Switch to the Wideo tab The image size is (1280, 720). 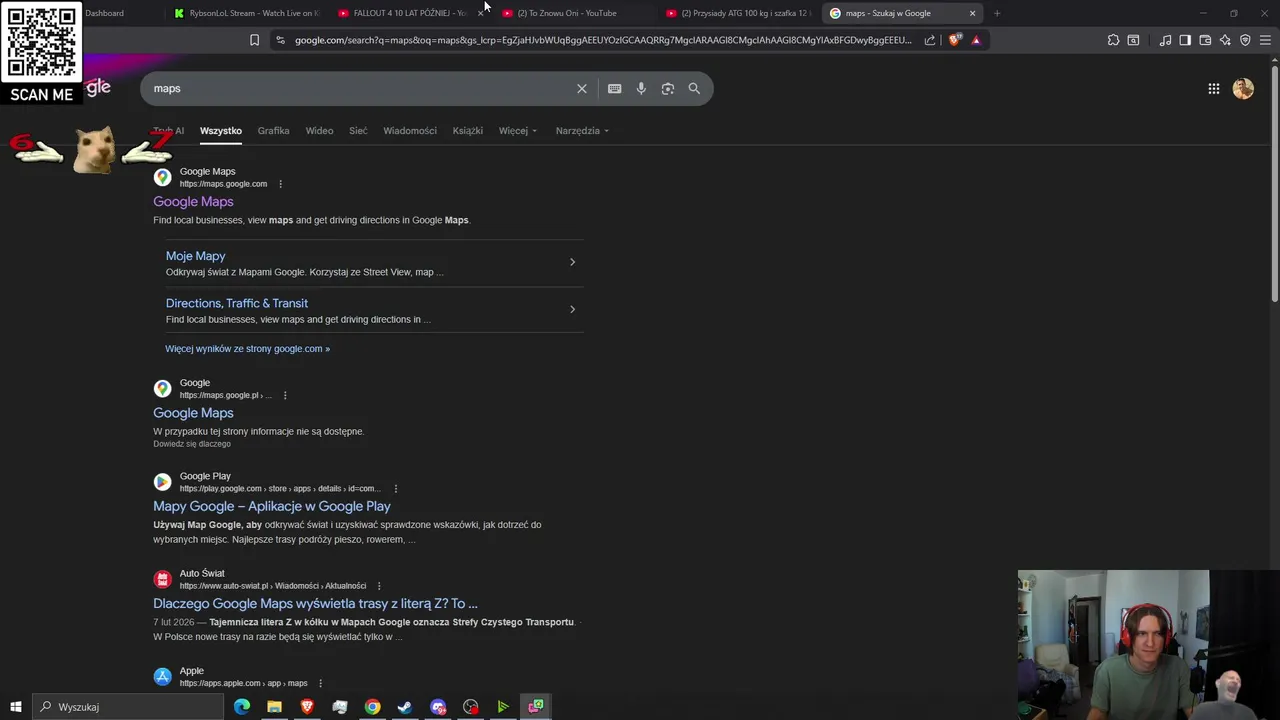(x=319, y=131)
